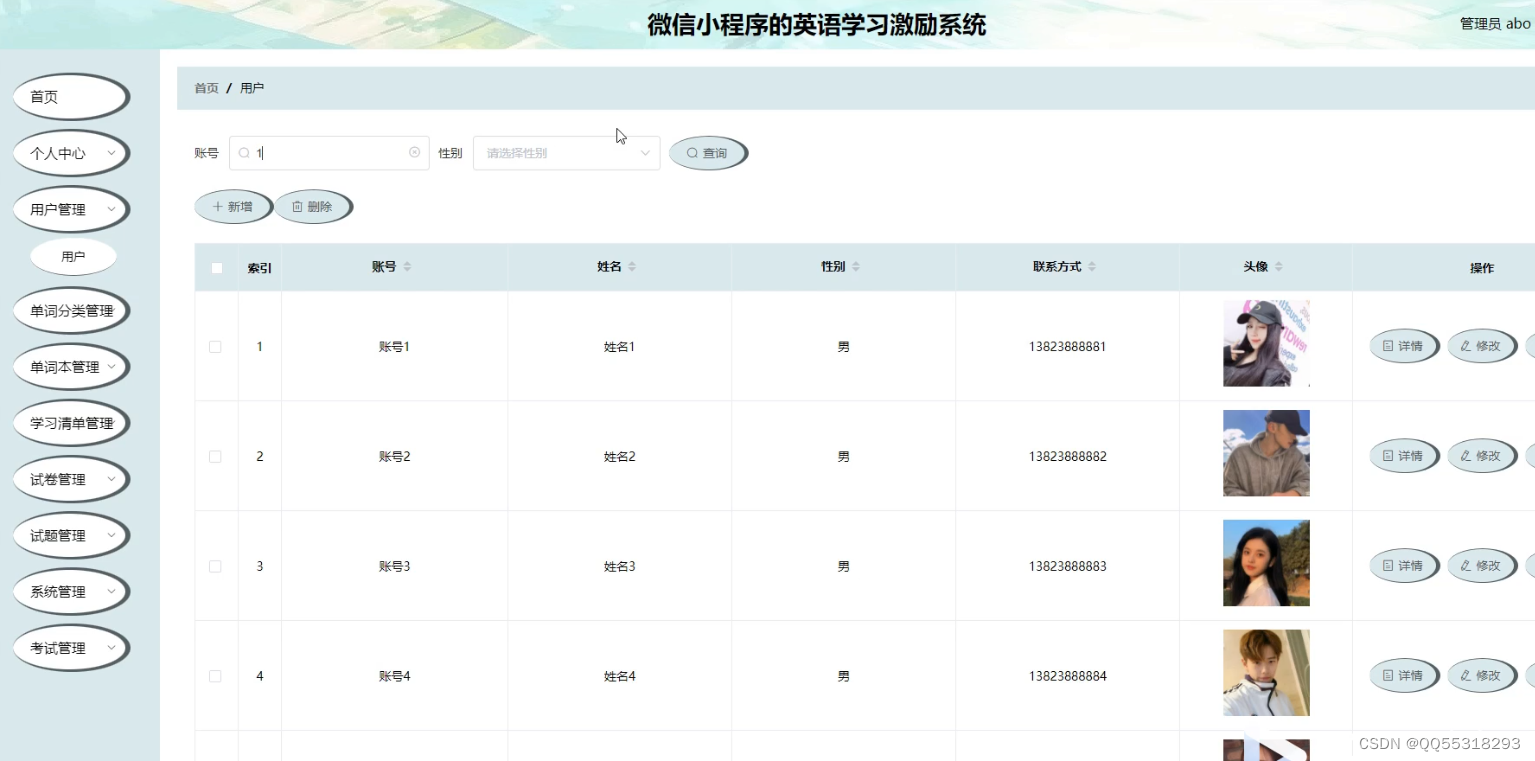
Task: Click the edit pencil icon on row 1's 修改 button
Action: (1466, 345)
